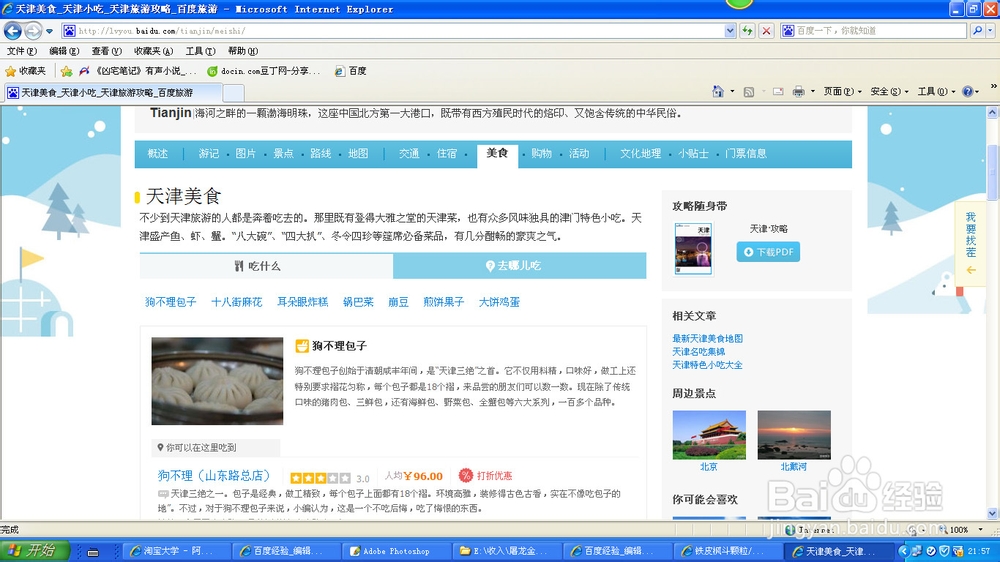Viewport: 1000px width, 562px height.
Task: Click the search magnifier icon
Action: coord(977,31)
